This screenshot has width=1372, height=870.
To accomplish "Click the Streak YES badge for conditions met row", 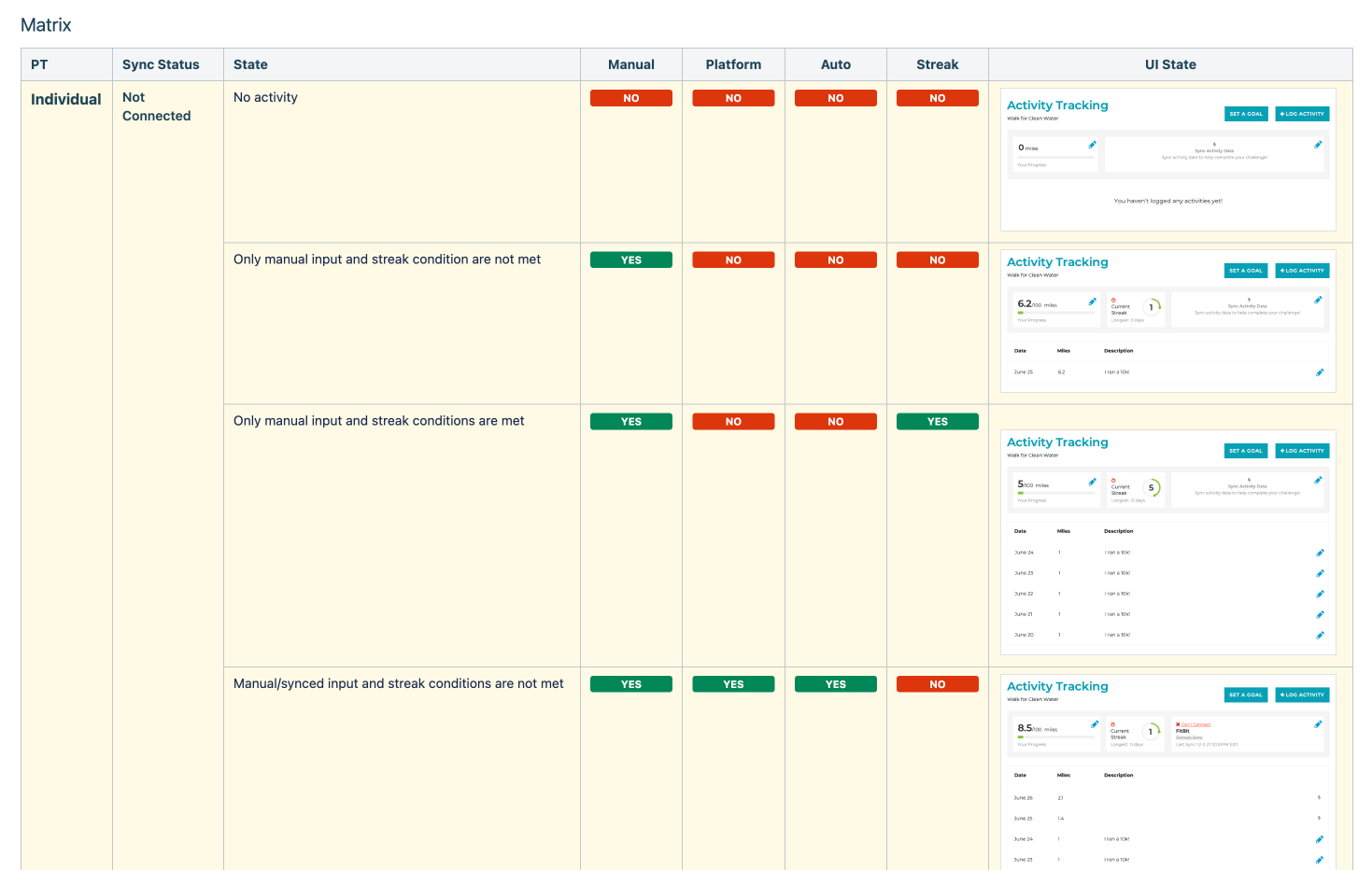I will click(x=937, y=422).
